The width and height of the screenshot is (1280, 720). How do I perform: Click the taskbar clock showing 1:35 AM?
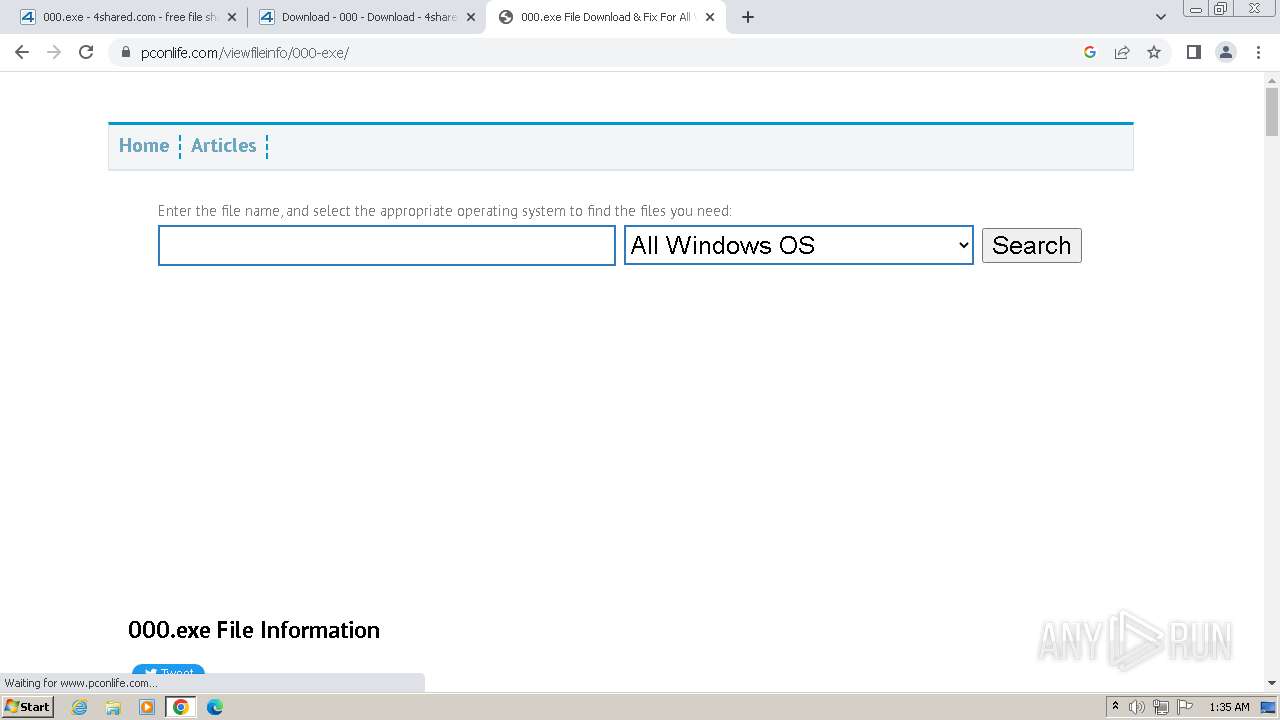click(1229, 707)
